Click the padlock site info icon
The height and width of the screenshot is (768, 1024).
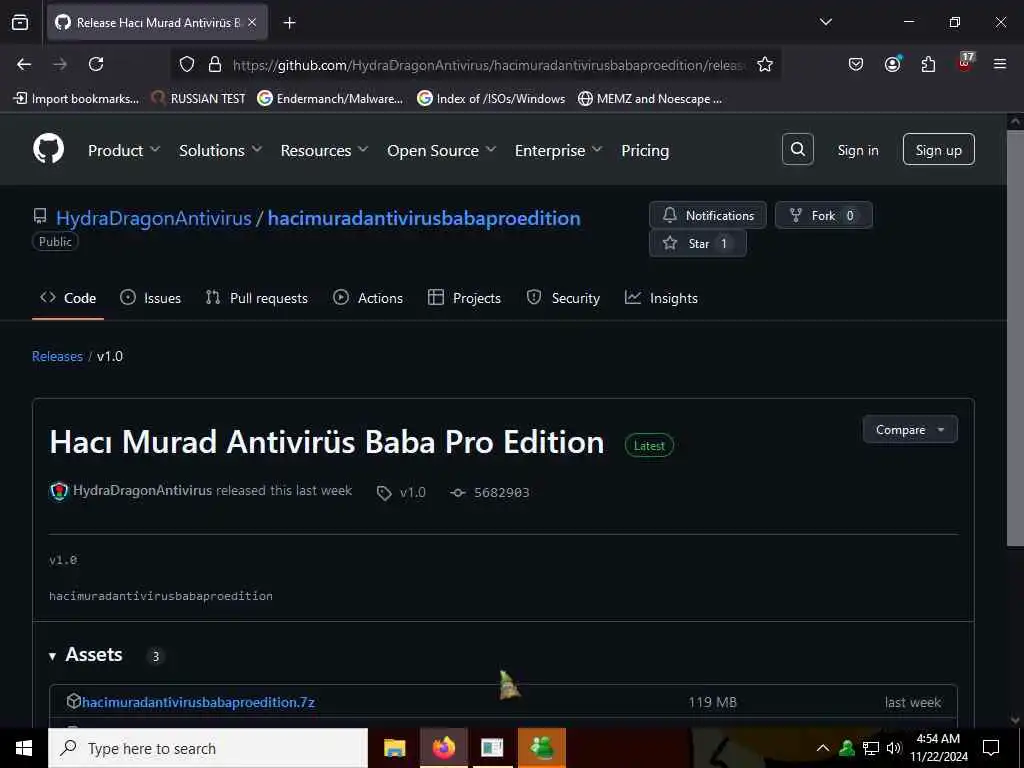(x=214, y=64)
